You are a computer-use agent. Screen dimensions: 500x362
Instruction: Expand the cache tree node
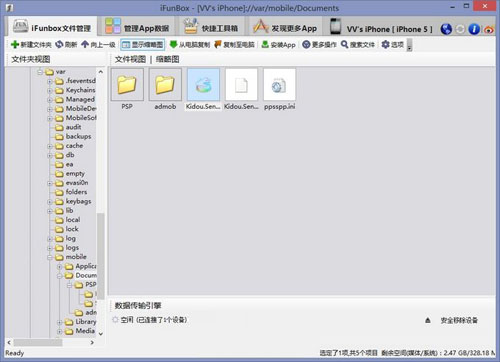(50, 146)
